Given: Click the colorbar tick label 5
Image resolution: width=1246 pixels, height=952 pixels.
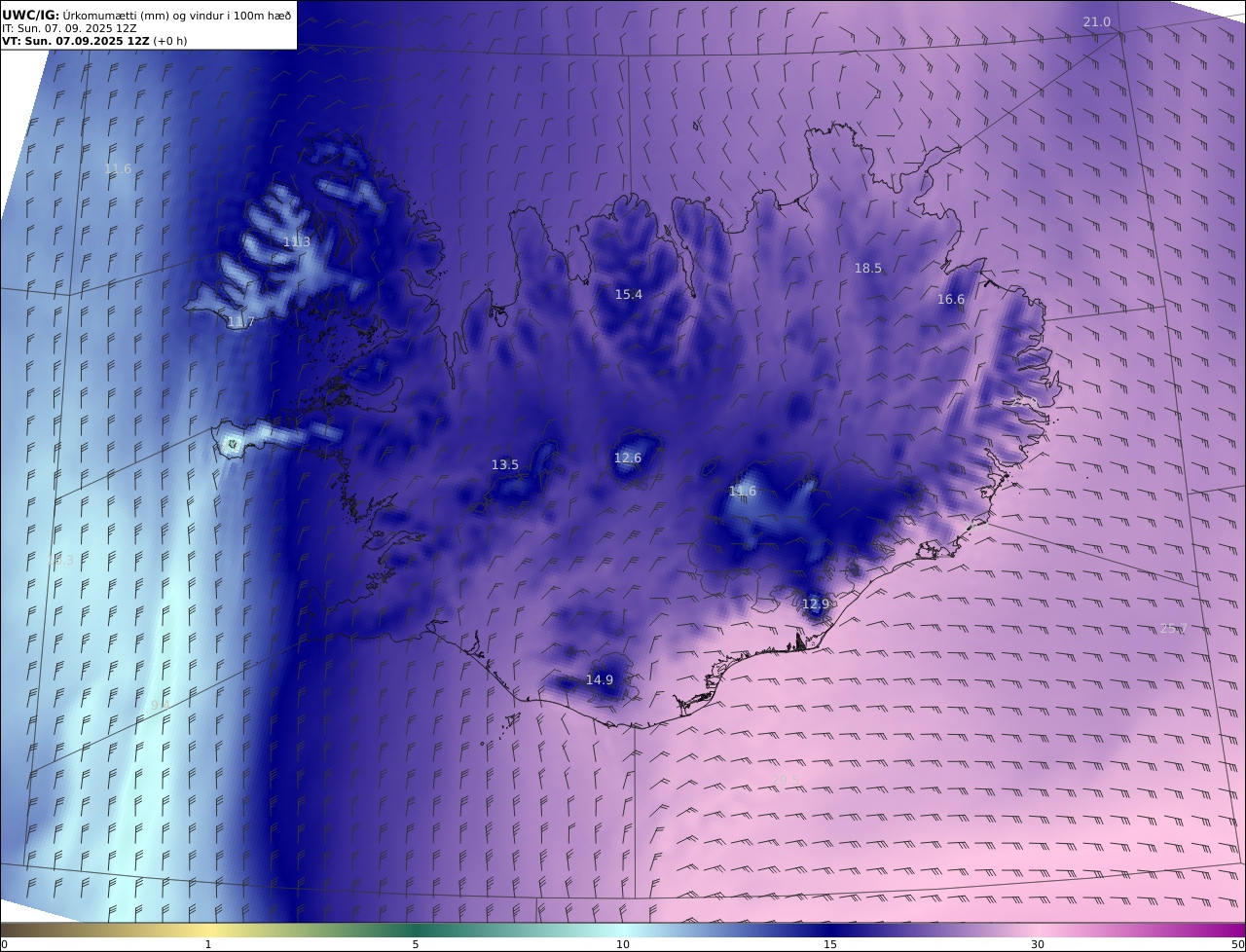Looking at the screenshot, I should (x=416, y=944).
